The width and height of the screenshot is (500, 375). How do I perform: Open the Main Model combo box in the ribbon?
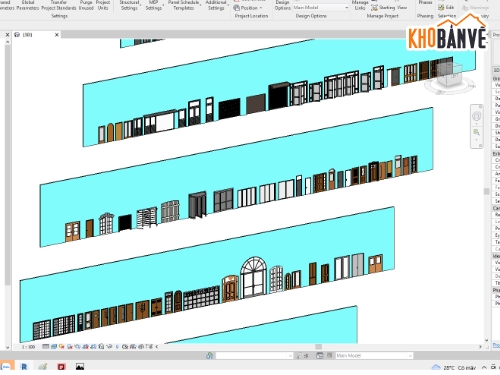[x=321, y=7]
